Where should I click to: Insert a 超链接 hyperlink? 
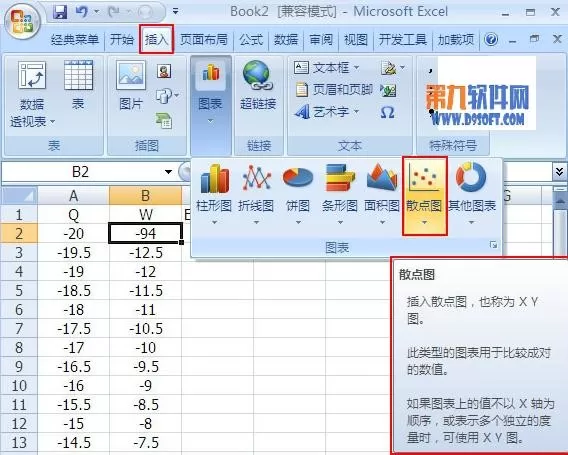click(258, 85)
